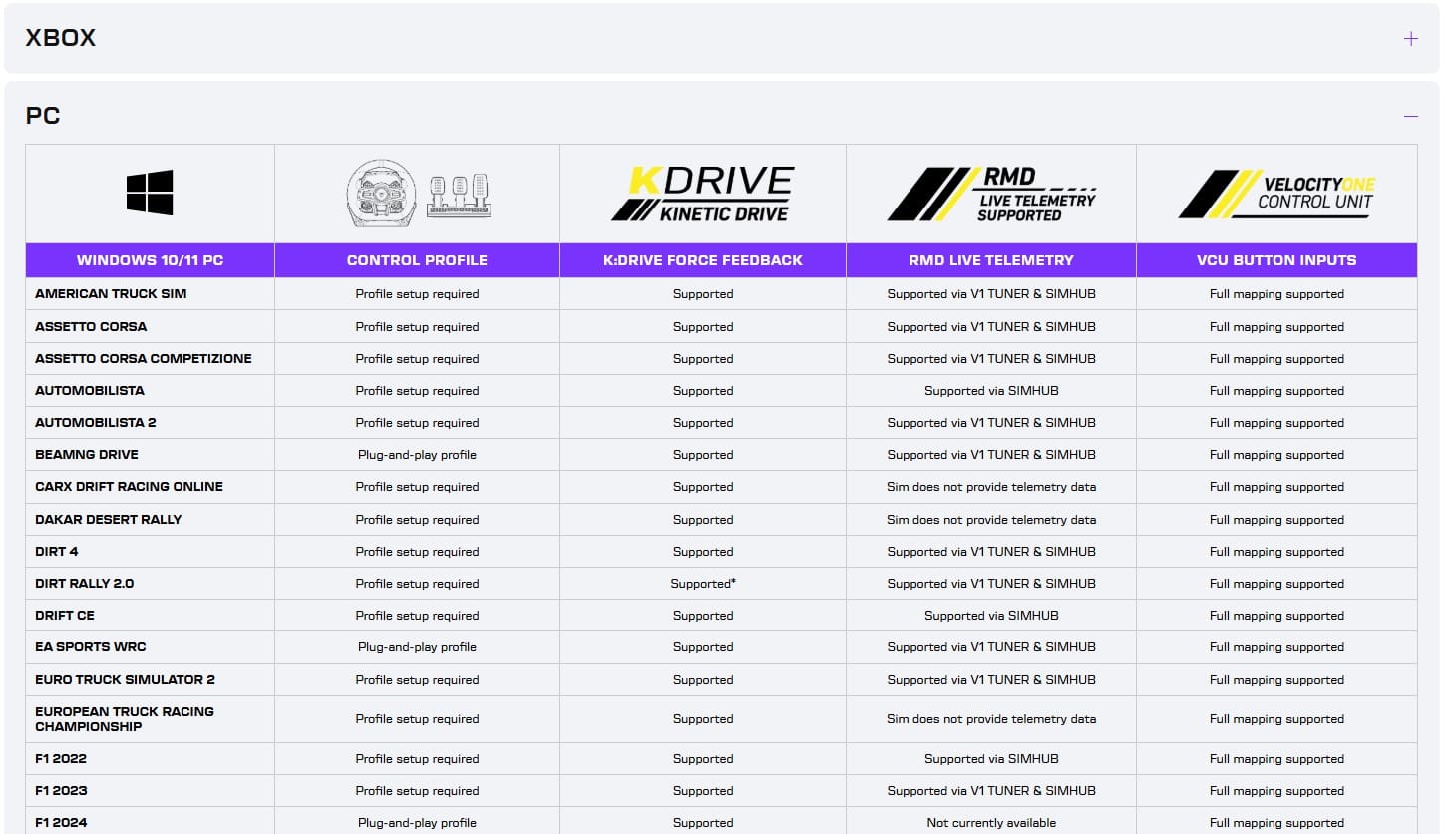Viewport: 1456px width, 834px height.
Task: Click F1 2024 game name
Action: (61, 823)
